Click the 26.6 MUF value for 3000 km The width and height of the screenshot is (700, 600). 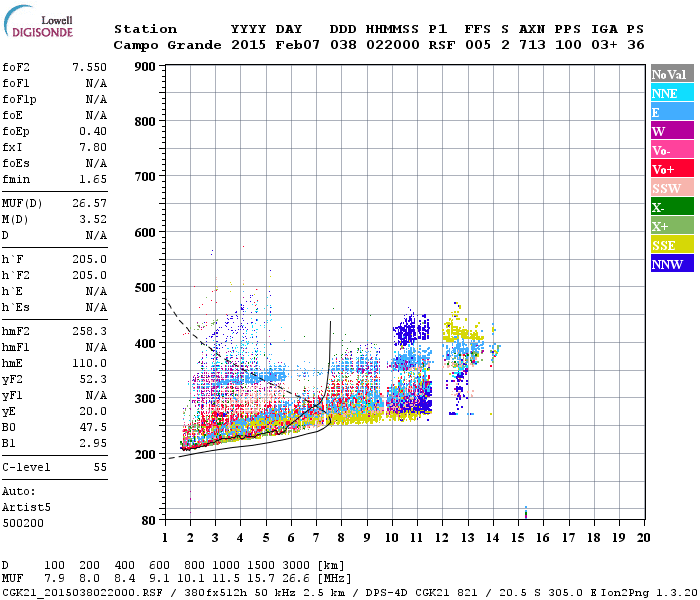point(296,578)
